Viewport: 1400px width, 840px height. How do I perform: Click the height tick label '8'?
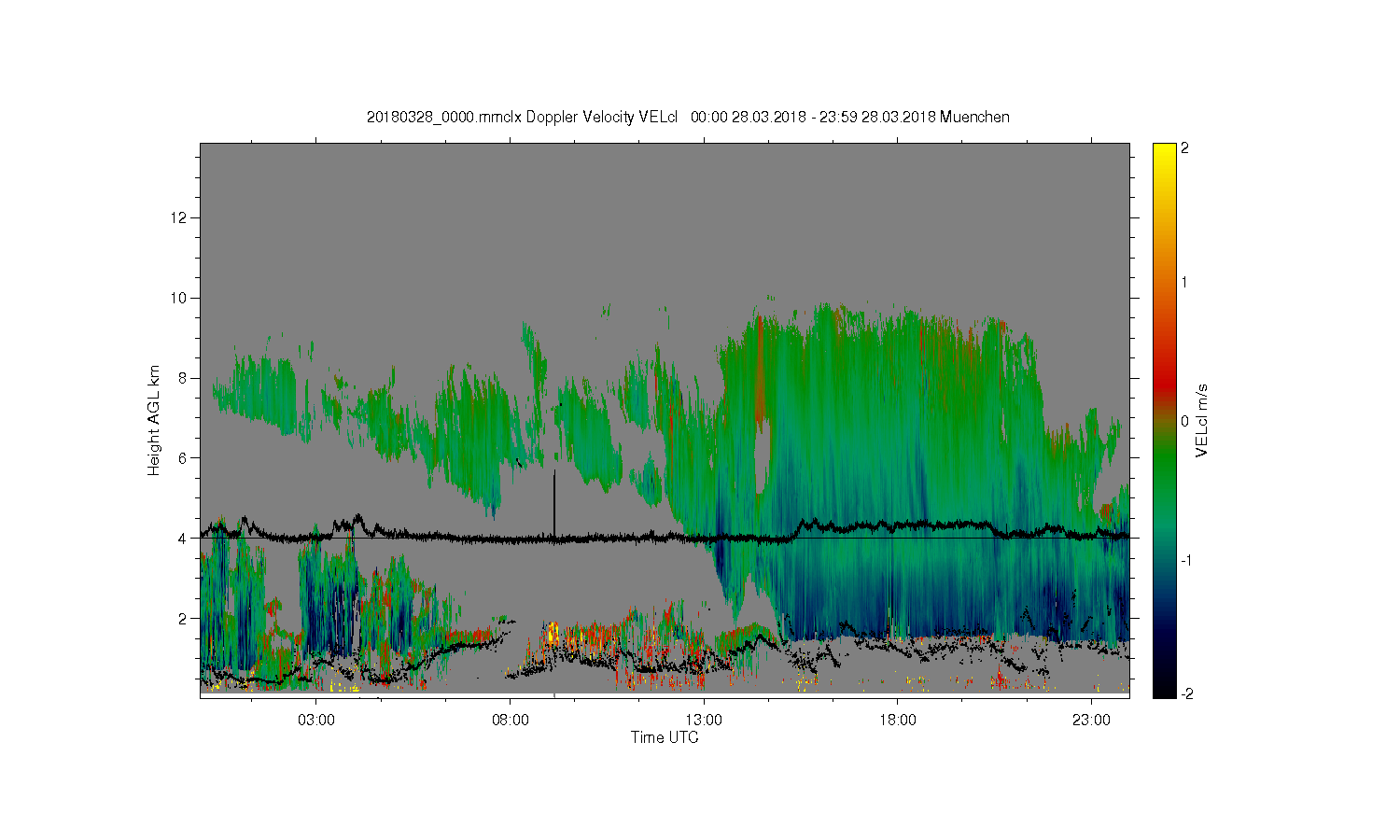(184, 378)
